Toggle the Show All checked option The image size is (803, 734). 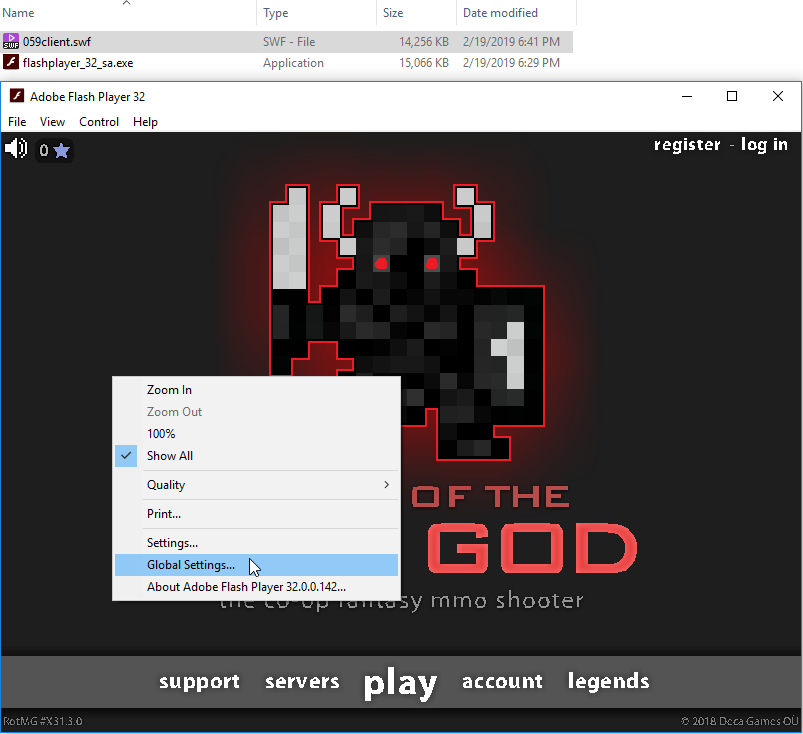click(x=256, y=456)
